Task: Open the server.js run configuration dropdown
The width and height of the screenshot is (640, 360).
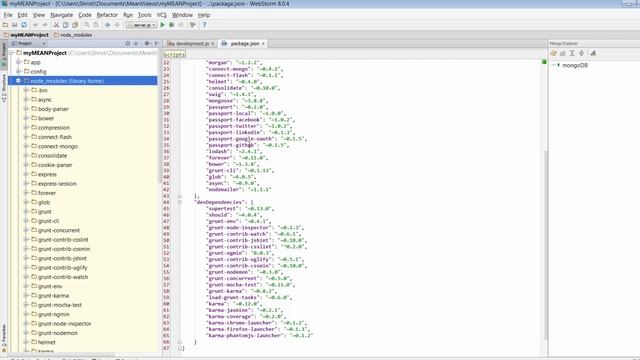Action: 141,25
